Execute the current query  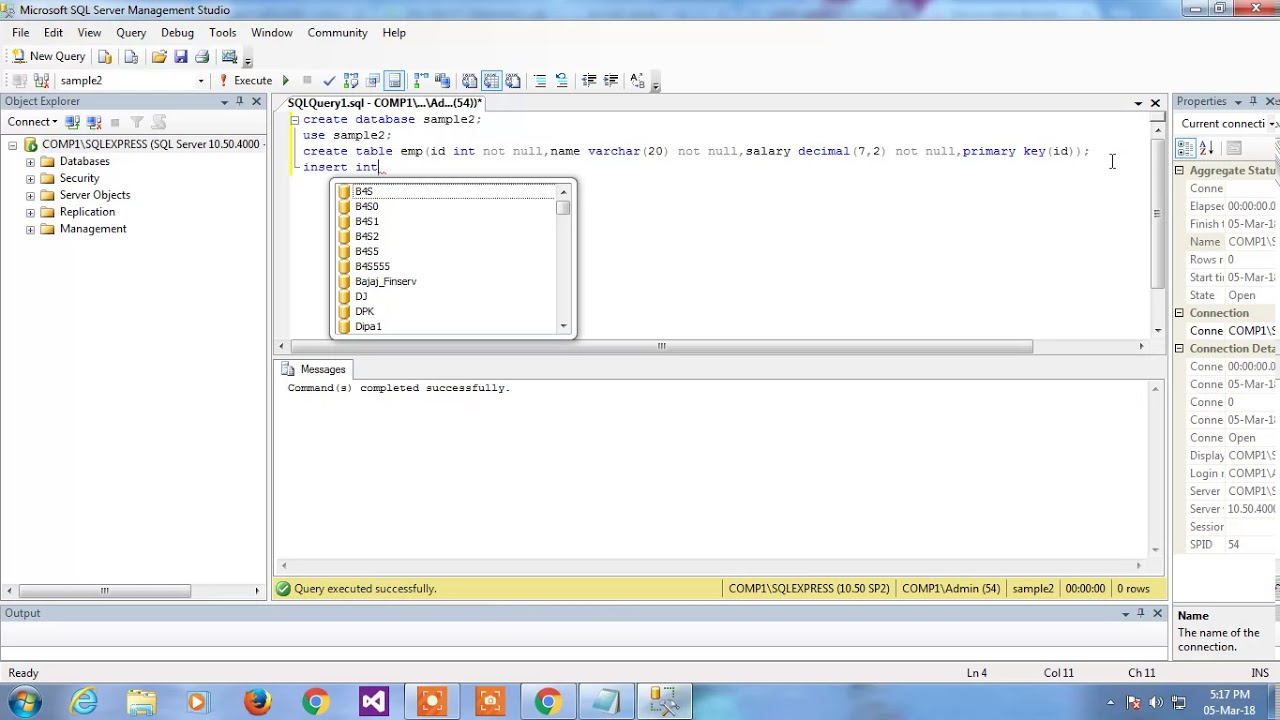pyautogui.click(x=245, y=80)
